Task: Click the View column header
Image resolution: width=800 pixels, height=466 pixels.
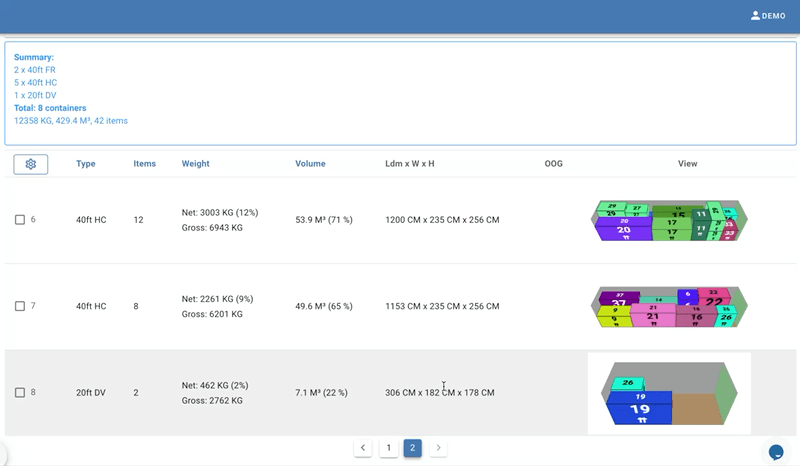Action: coord(687,163)
